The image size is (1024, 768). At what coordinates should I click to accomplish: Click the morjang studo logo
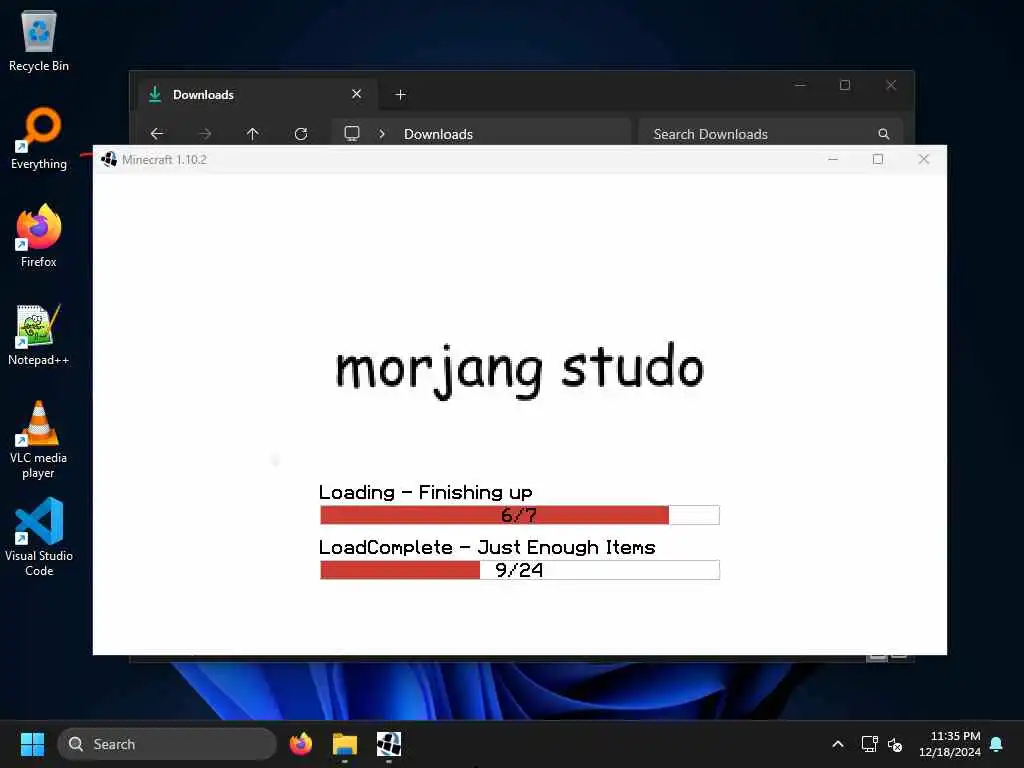pyautogui.click(x=520, y=370)
